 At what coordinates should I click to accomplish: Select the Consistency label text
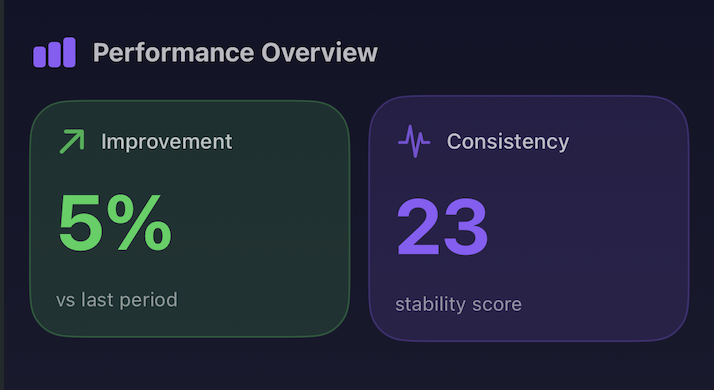click(508, 142)
